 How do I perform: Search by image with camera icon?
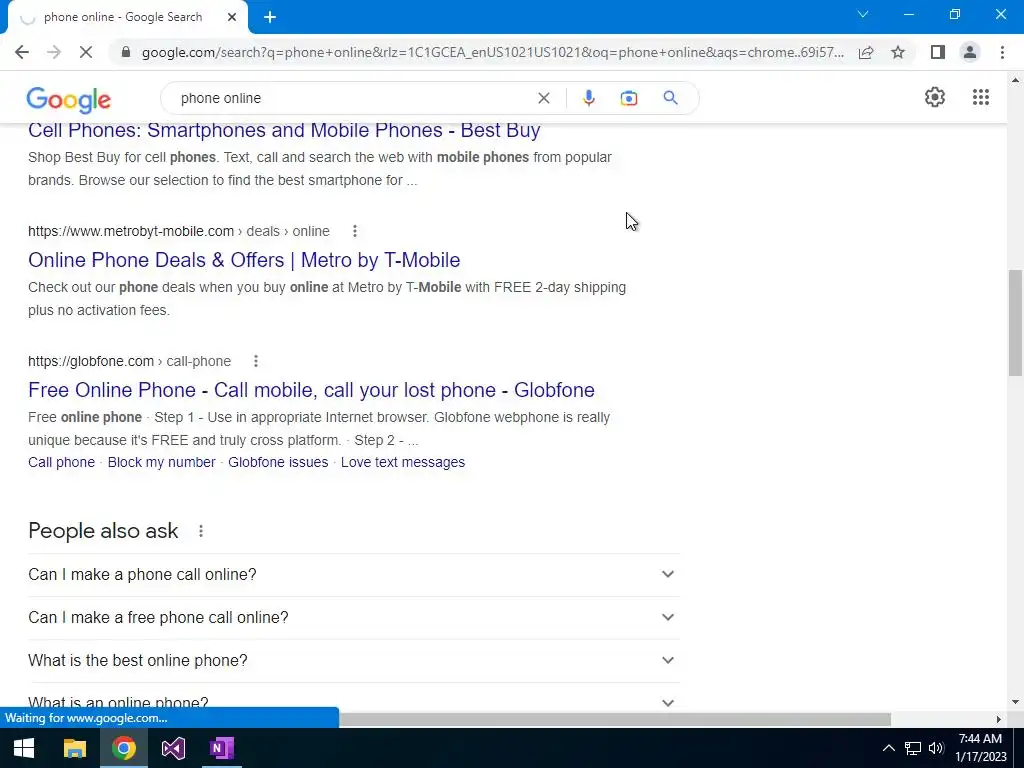628,98
